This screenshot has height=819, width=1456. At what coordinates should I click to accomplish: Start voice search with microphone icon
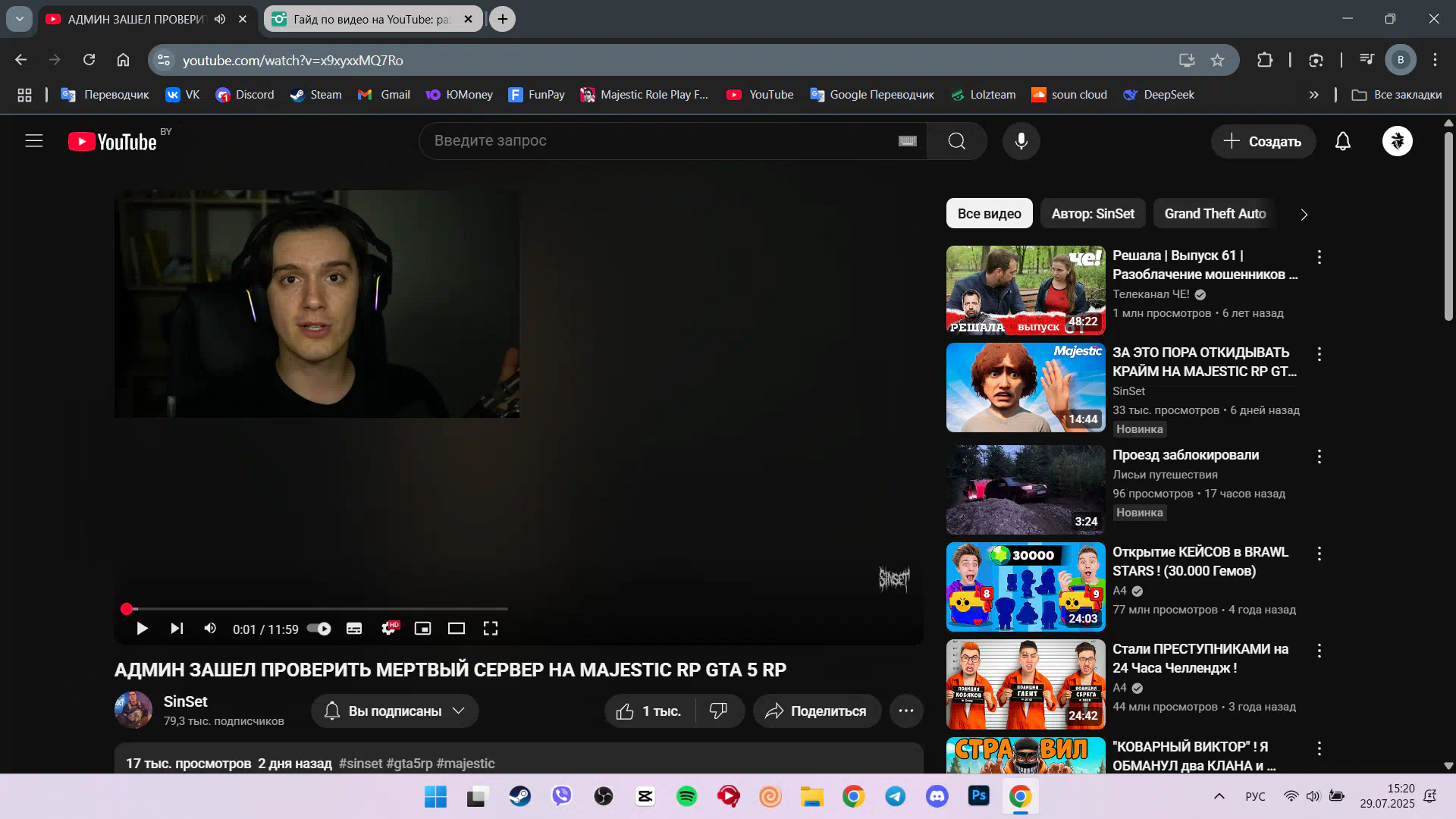pos(1021,141)
